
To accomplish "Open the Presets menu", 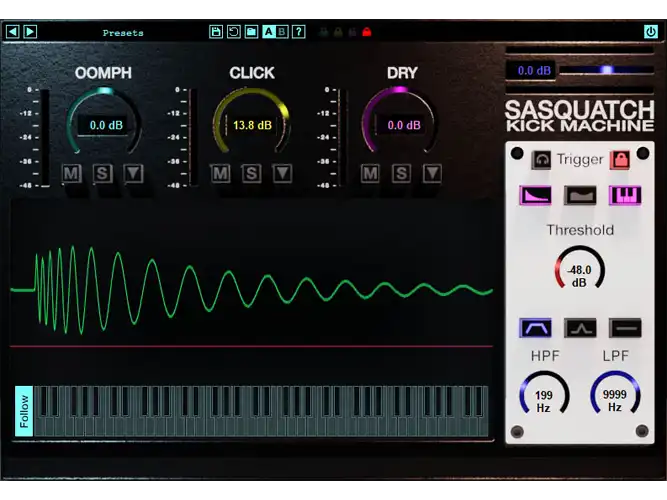I will tap(123, 33).
